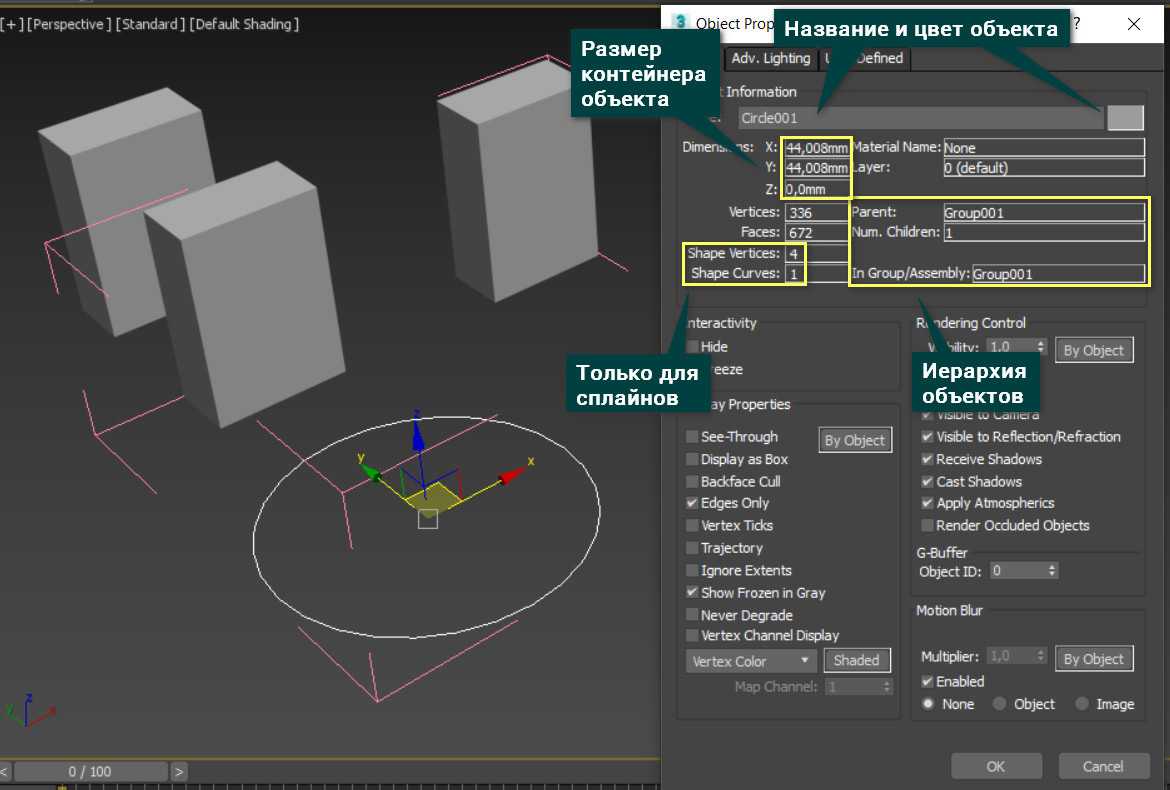
Task: Select the Image motion blur radio button
Action: pos(1082,704)
